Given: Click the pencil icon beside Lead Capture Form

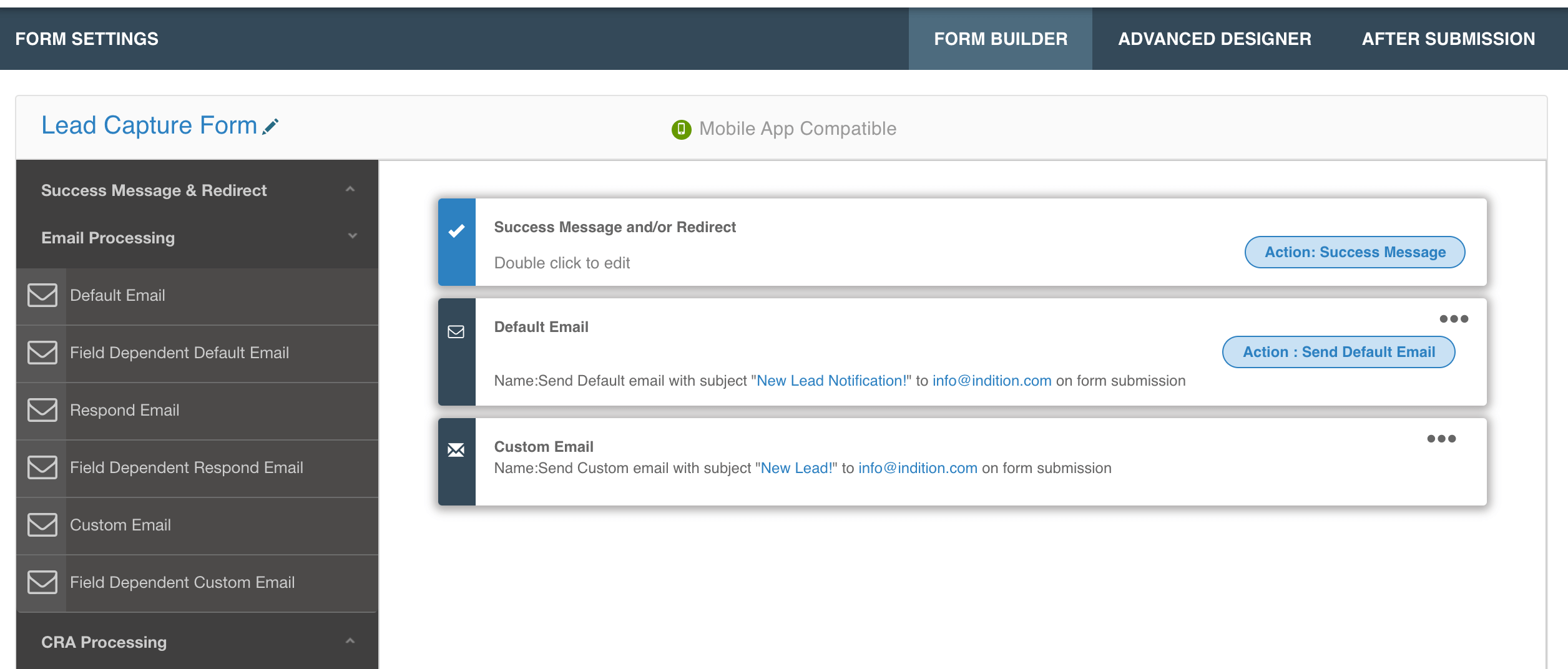Looking at the screenshot, I should (270, 127).
